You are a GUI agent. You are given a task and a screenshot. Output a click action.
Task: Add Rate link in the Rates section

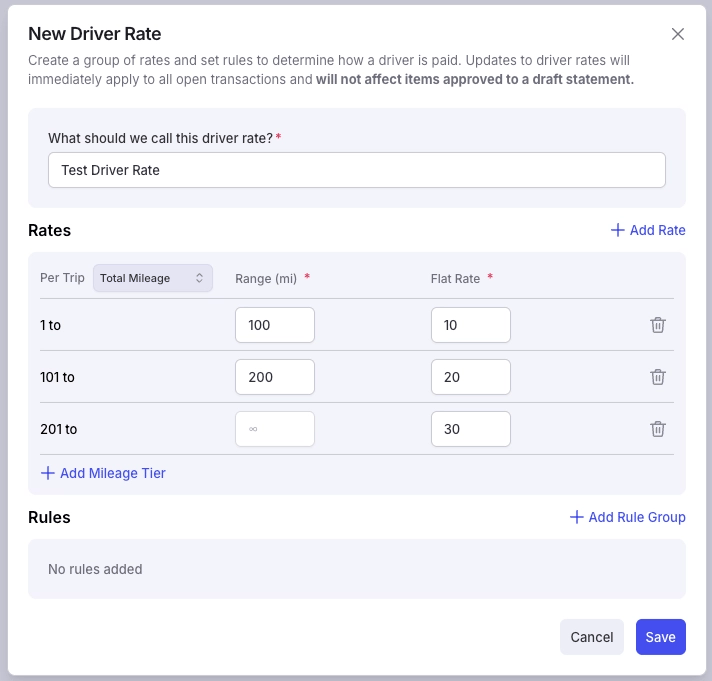(648, 230)
